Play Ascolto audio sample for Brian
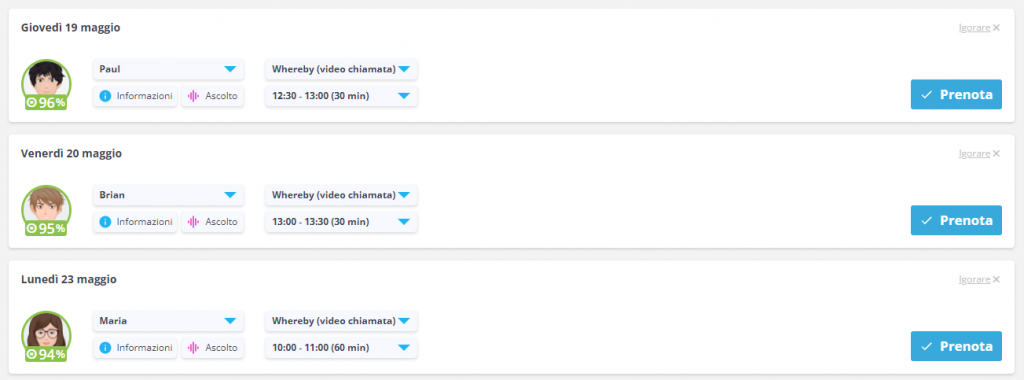The height and width of the screenshot is (380, 1024). (213, 222)
